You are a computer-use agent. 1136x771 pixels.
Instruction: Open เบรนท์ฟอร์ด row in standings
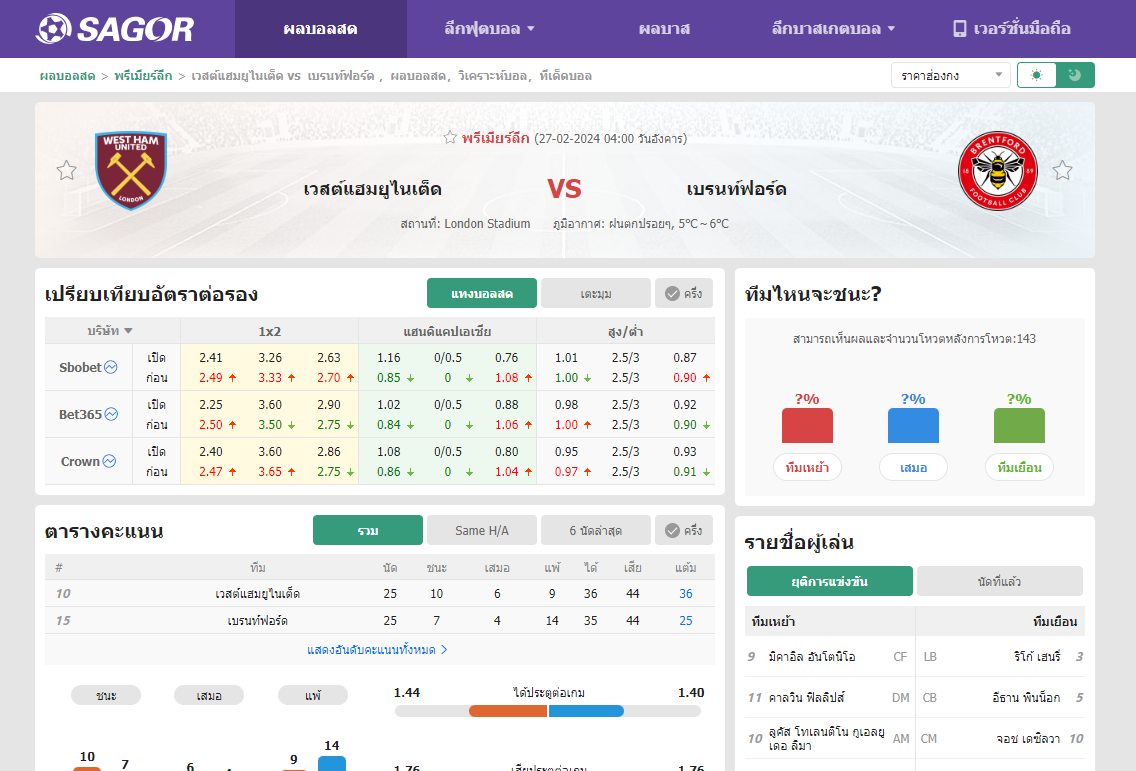click(380, 620)
